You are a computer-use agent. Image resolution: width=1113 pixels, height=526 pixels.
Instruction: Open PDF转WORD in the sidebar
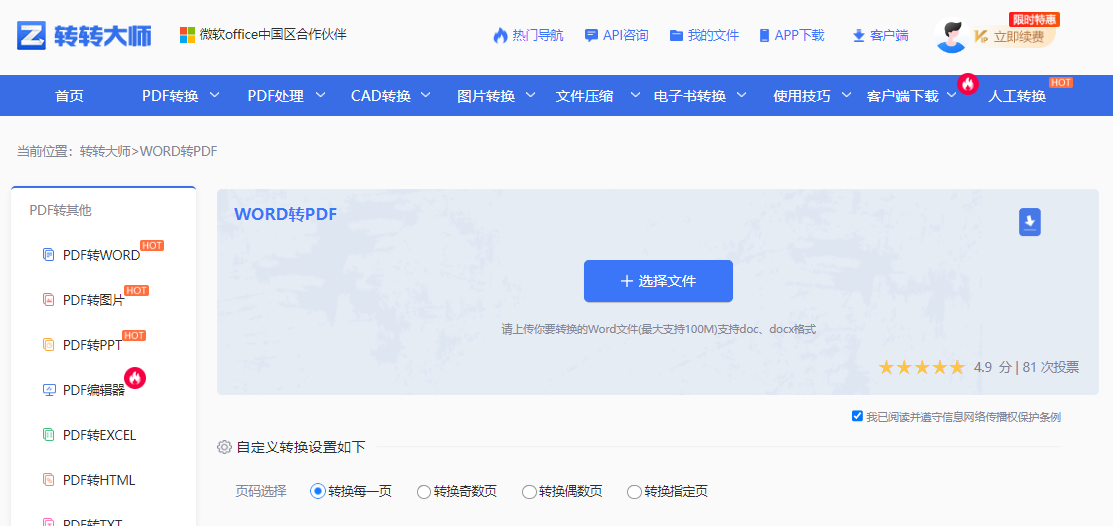click(x=102, y=256)
